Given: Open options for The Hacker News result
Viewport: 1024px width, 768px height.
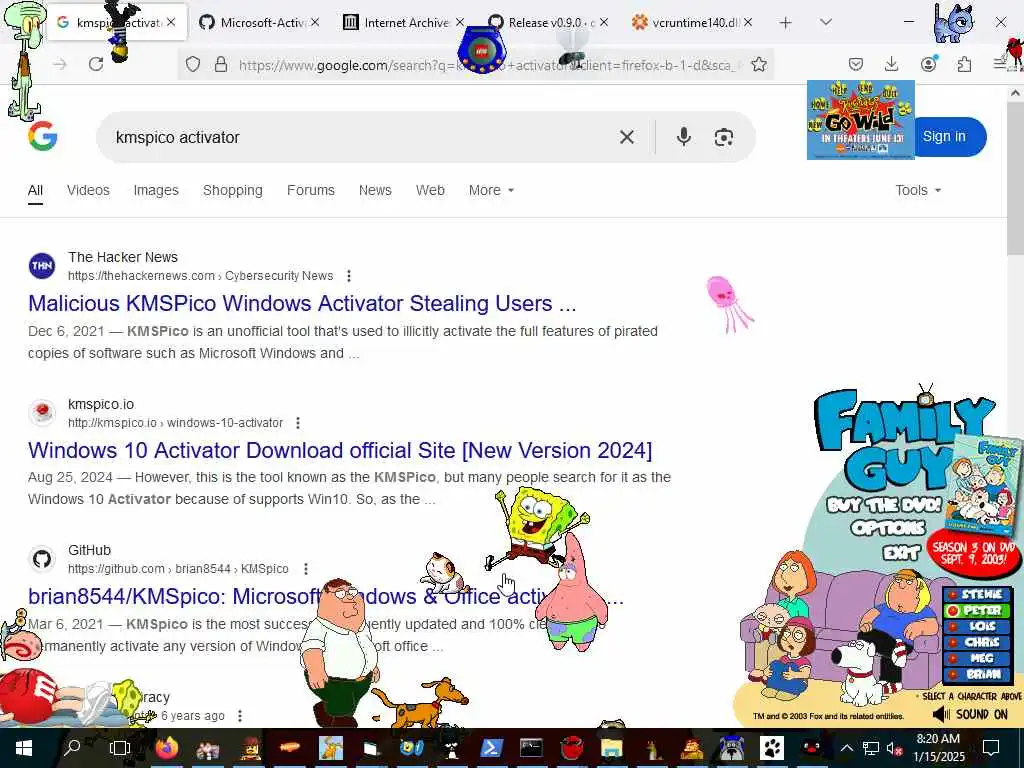Looking at the screenshot, I should [x=349, y=276].
